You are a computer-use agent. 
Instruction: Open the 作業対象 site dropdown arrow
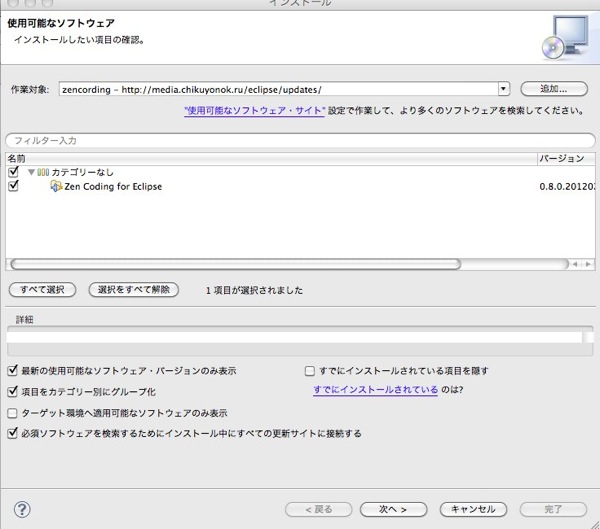pos(503,89)
